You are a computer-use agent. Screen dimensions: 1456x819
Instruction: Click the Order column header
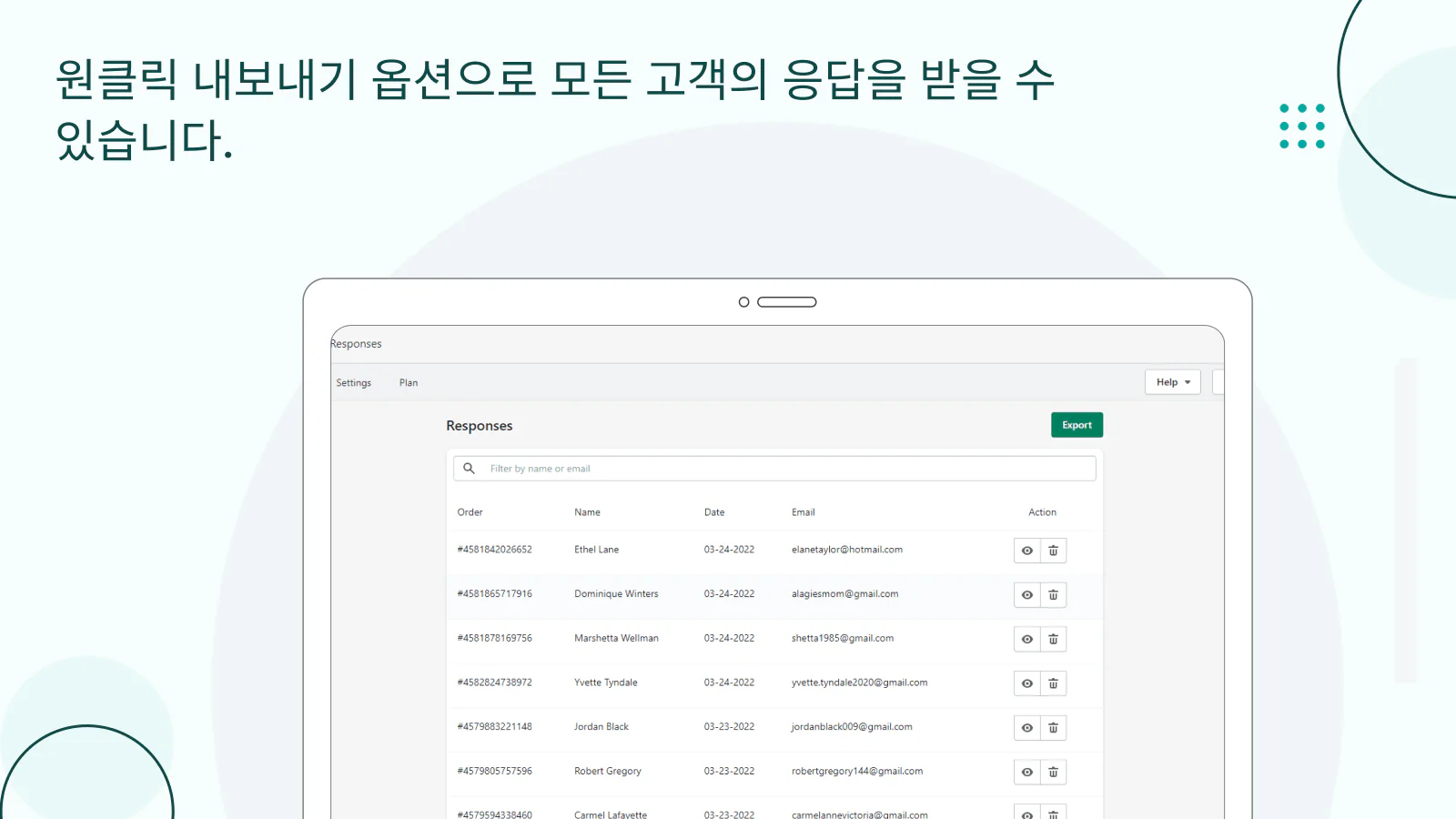coord(470,512)
